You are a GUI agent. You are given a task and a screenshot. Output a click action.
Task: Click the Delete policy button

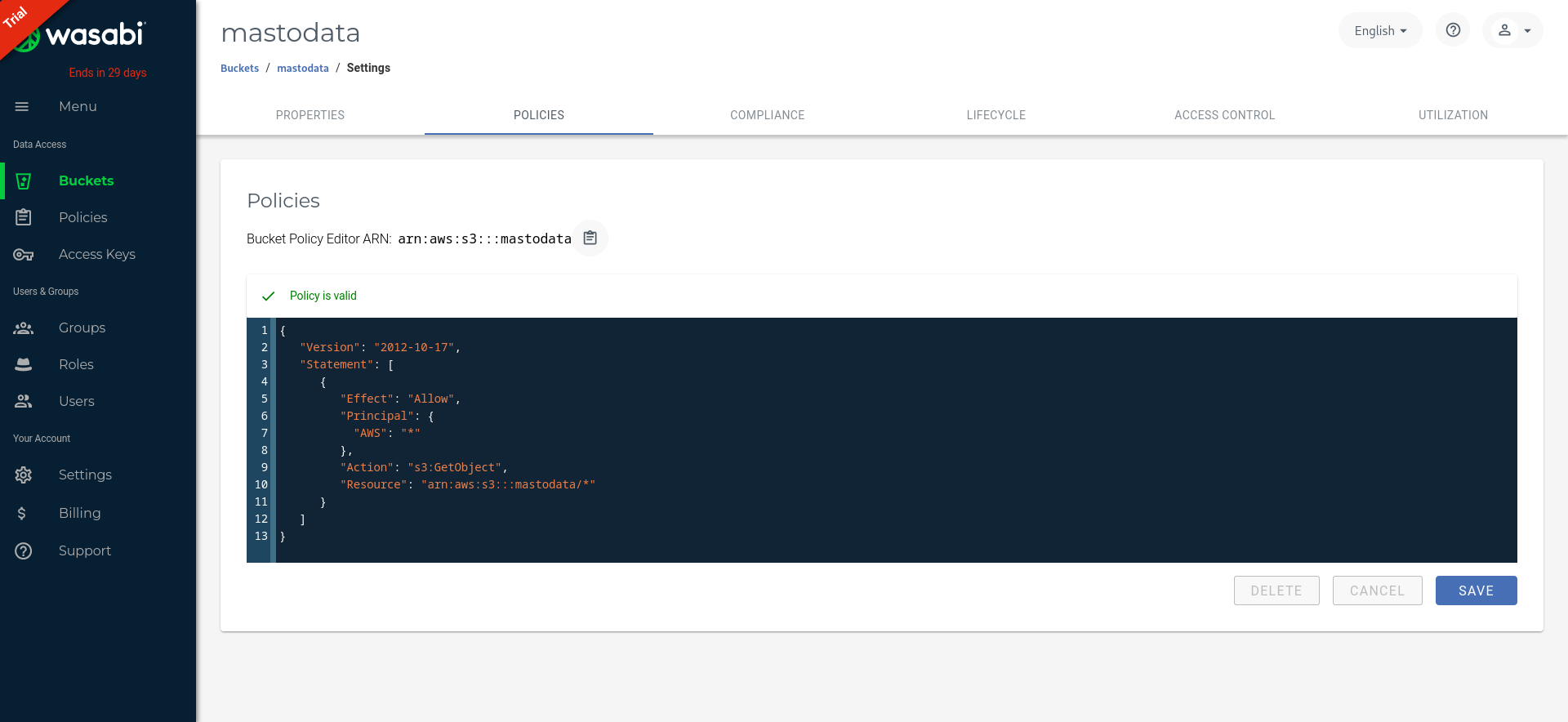coord(1276,591)
